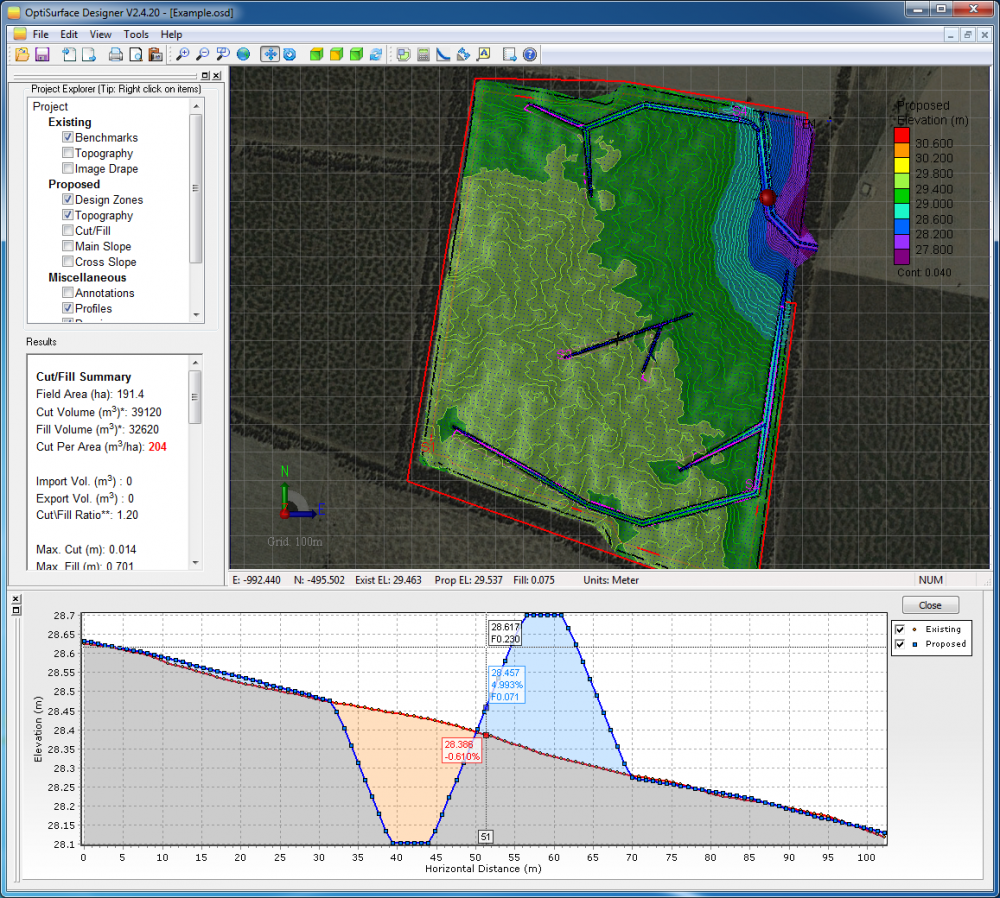Open the View menu

click(x=100, y=34)
